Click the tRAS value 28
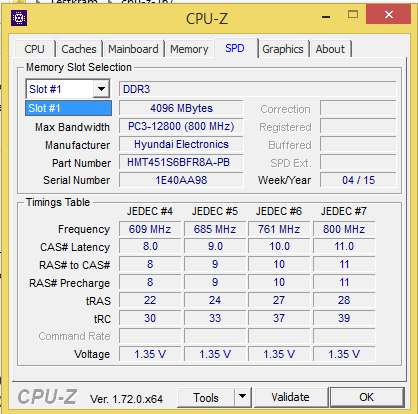The height and width of the screenshot is (414, 418). click(344, 300)
